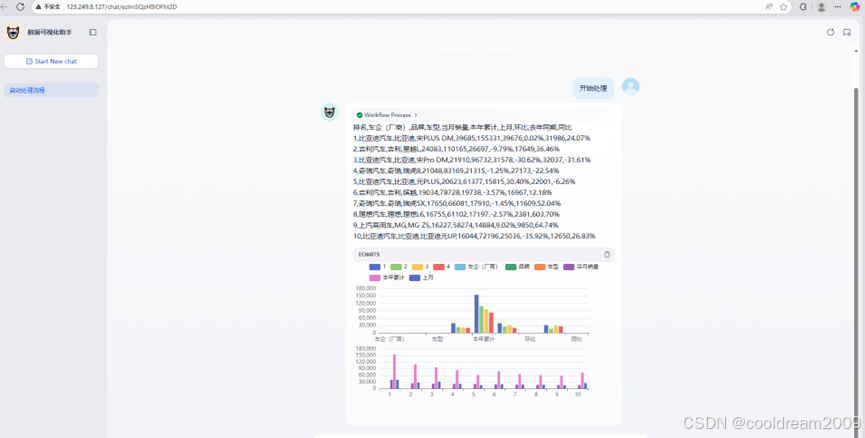Screen dimensions: 865x438
Task: Open the 自动处理流程 conversation
Action: coord(51,90)
